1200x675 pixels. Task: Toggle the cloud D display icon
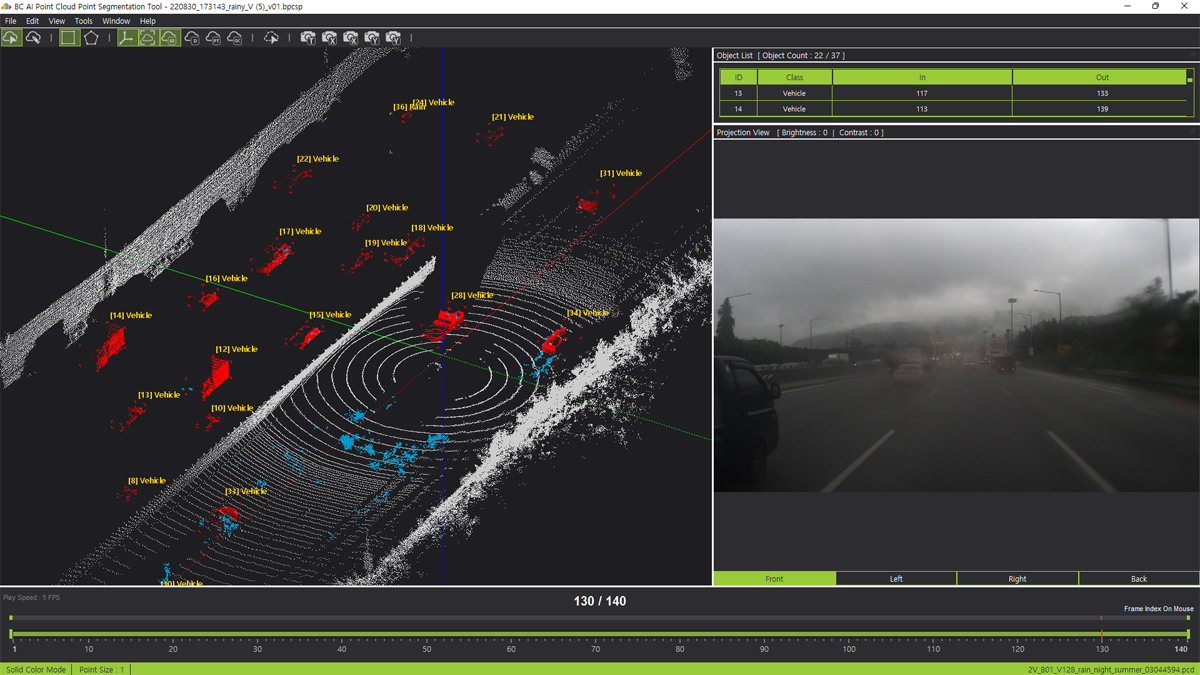click(x=192, y=38)
